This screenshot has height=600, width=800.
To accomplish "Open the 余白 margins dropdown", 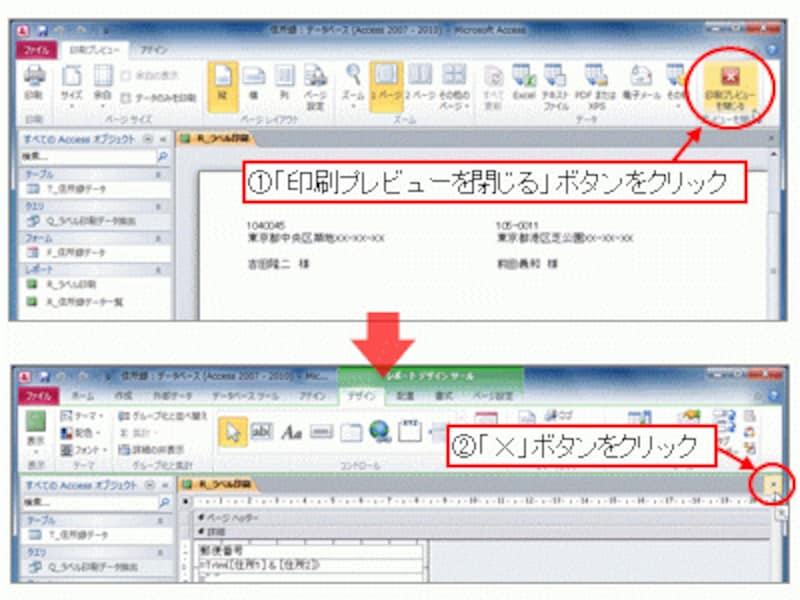I will (103, 86).
